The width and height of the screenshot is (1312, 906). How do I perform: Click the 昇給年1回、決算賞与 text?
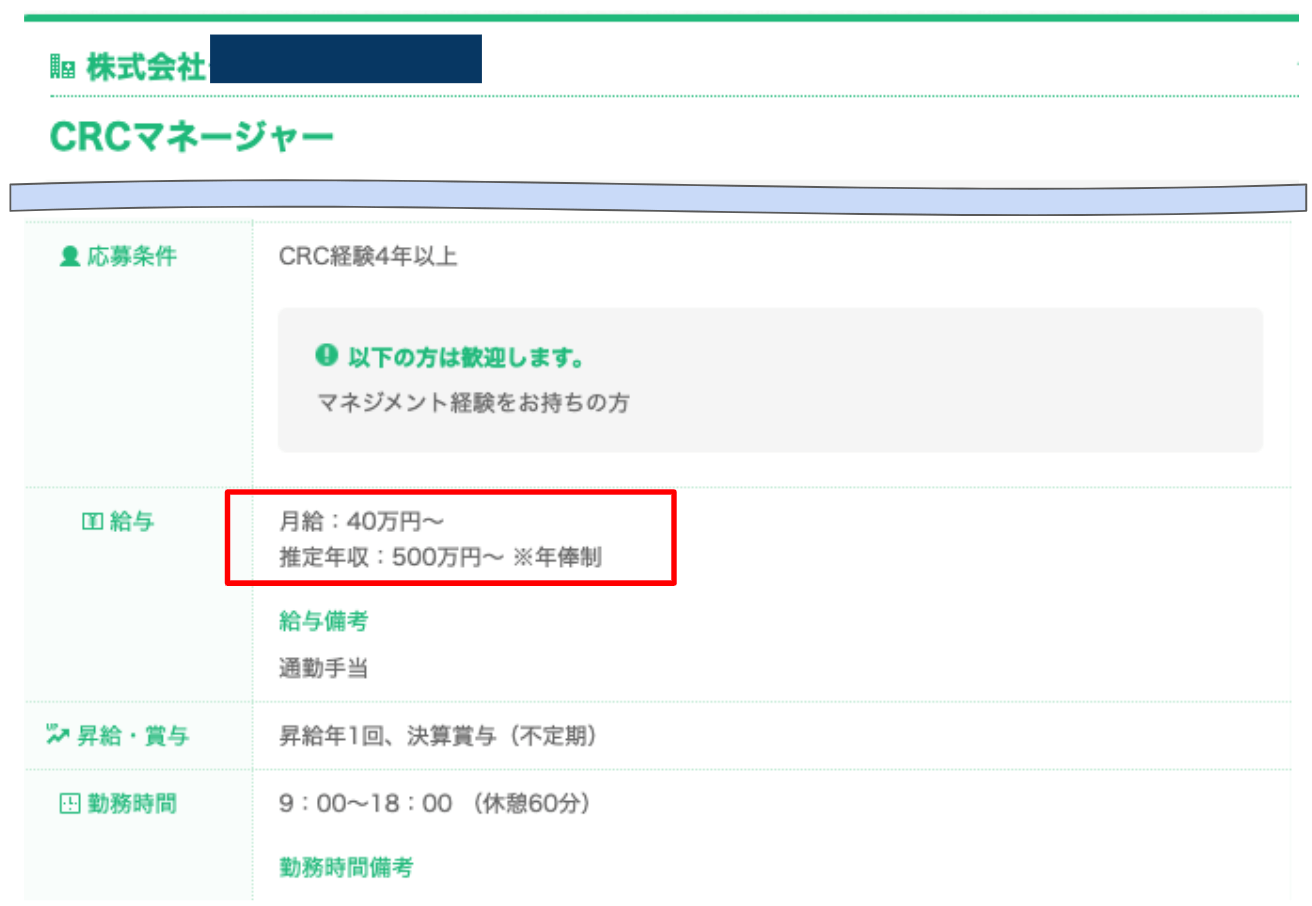(438, 737)
